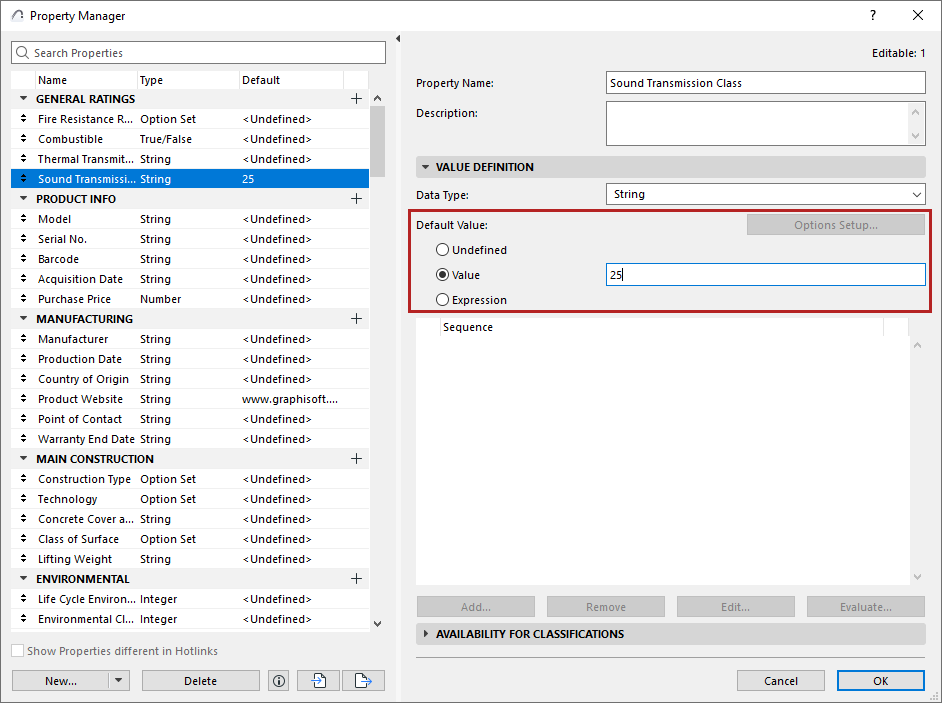Select the Warranty End Date property

[x=190, y=439]
